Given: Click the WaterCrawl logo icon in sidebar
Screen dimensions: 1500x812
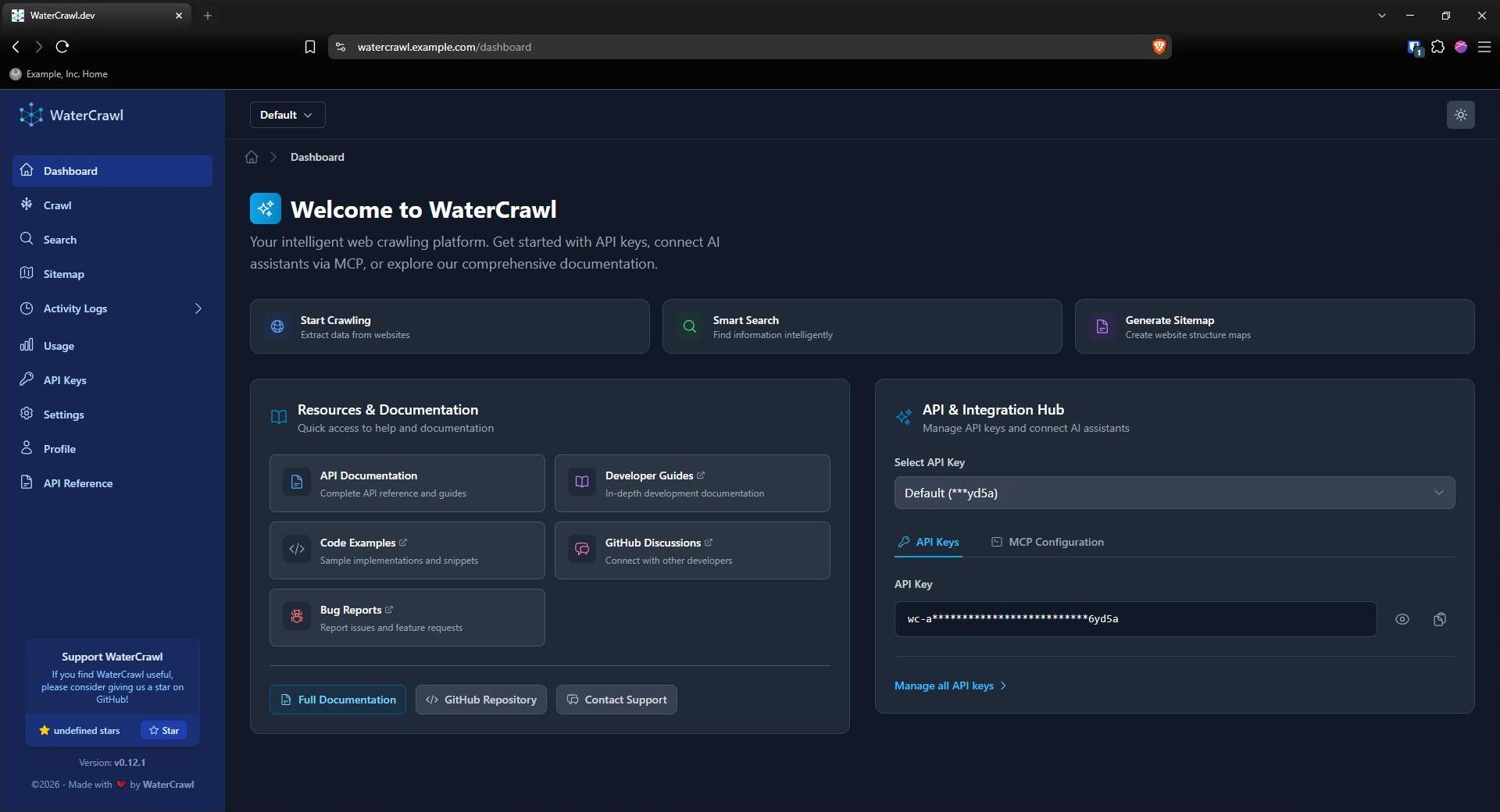Looking at the screenshot, I should pyautogui.click(x=31, y=115).
